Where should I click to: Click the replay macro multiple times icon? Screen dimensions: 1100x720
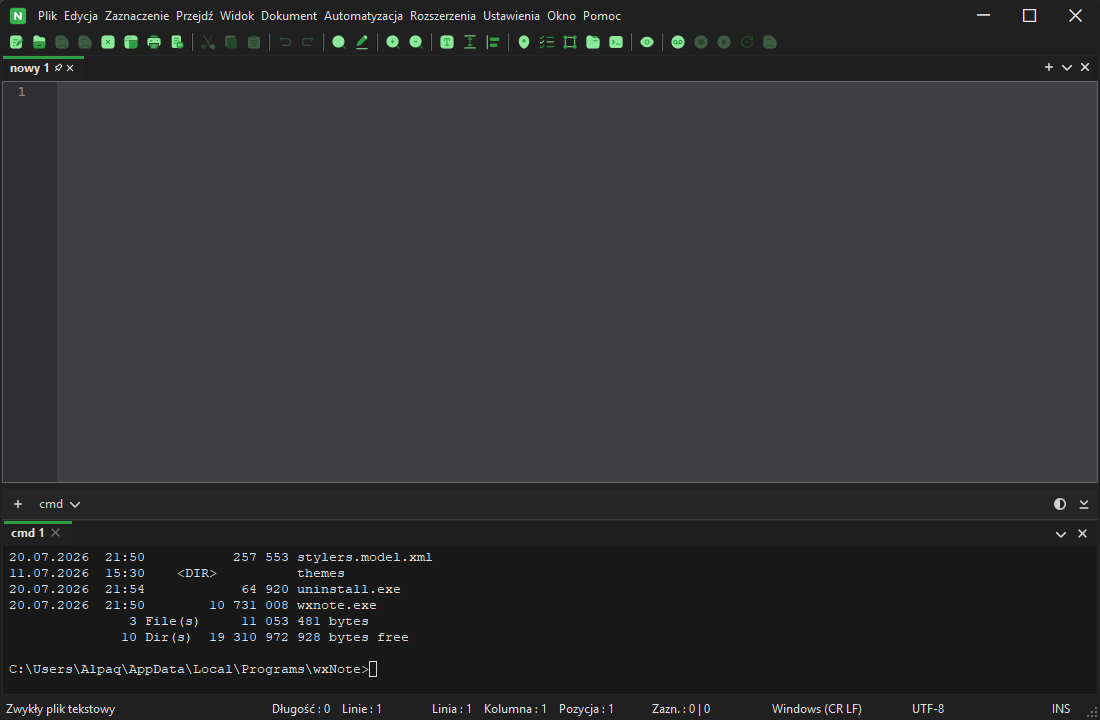(747, 42)
